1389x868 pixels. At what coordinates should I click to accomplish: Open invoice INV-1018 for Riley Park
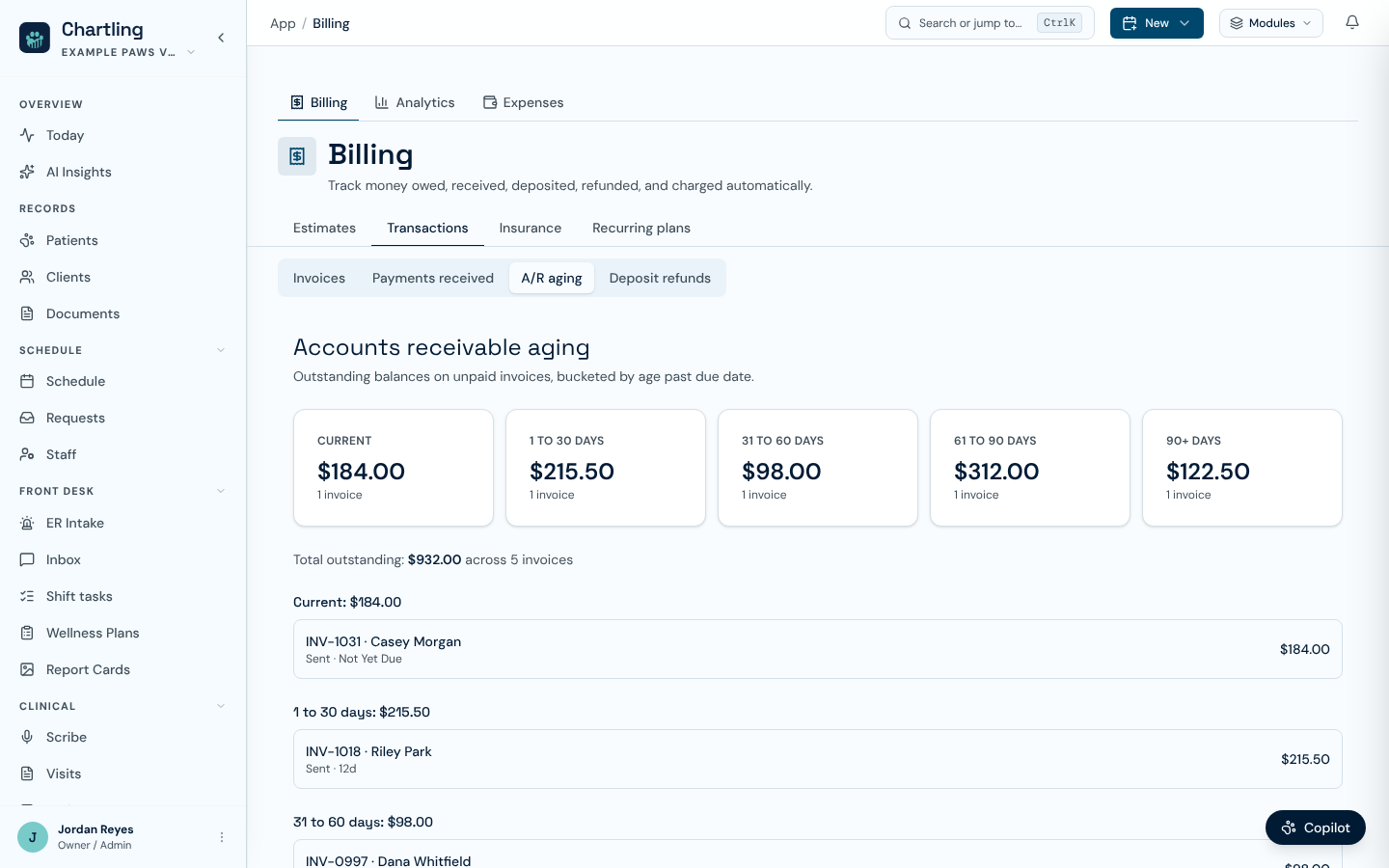818,759
